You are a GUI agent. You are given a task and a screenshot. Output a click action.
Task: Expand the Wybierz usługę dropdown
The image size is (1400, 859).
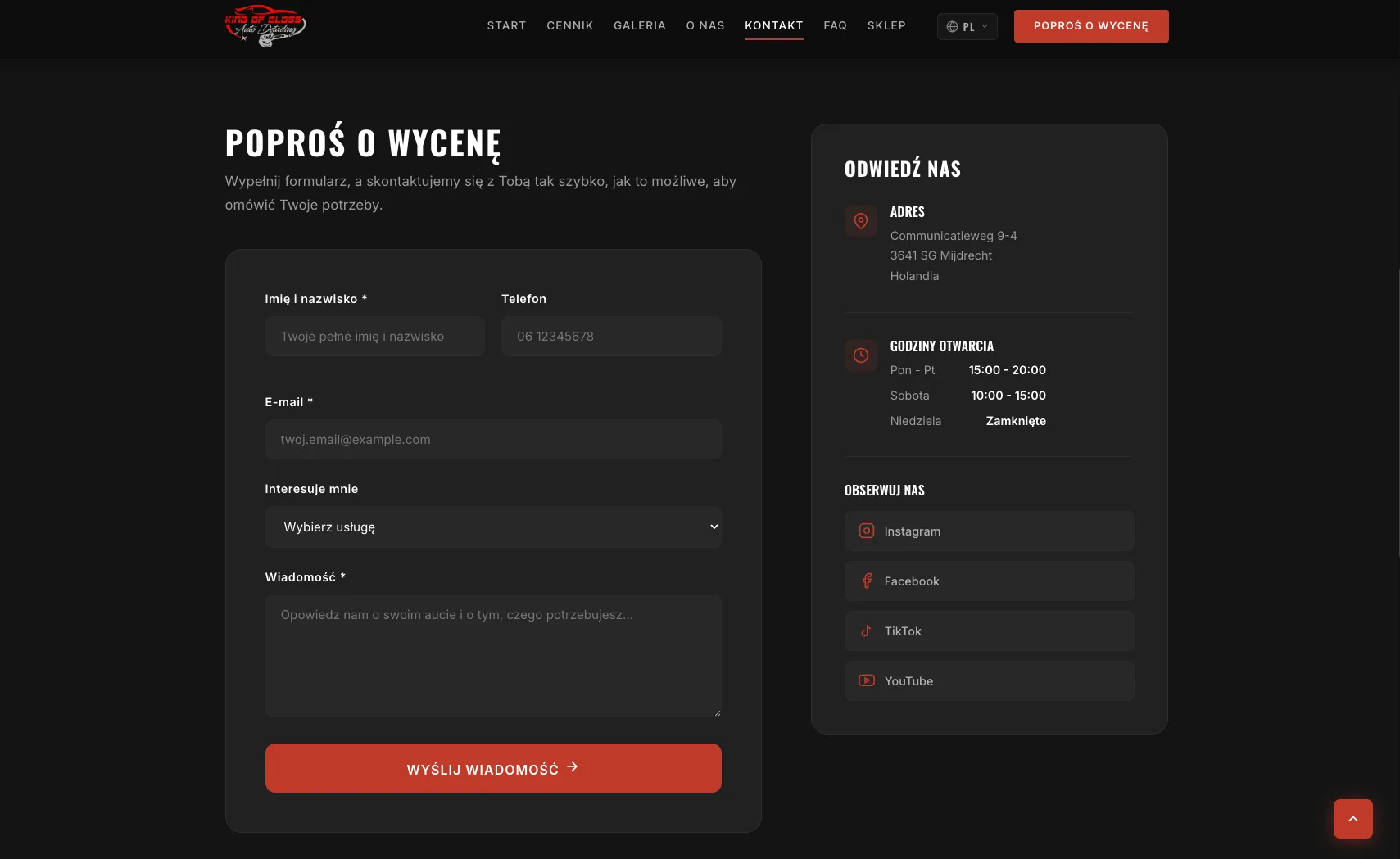tap(492, 527)
